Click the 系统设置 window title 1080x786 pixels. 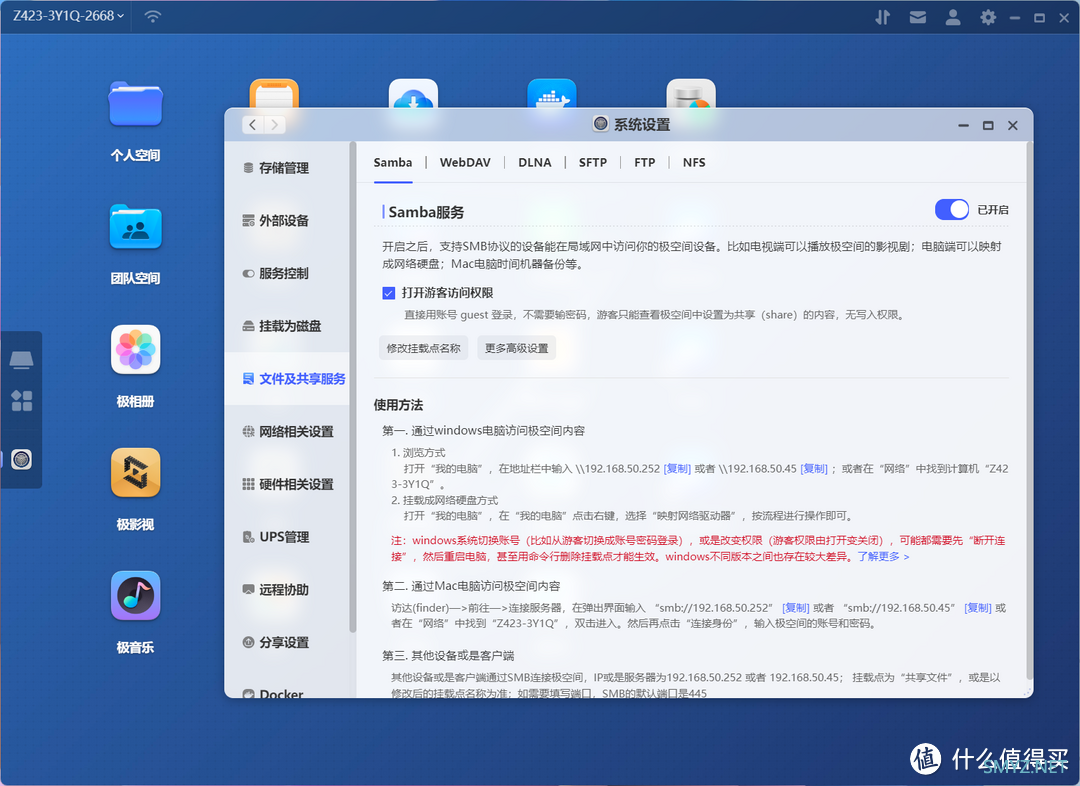[x=641, y=125]
